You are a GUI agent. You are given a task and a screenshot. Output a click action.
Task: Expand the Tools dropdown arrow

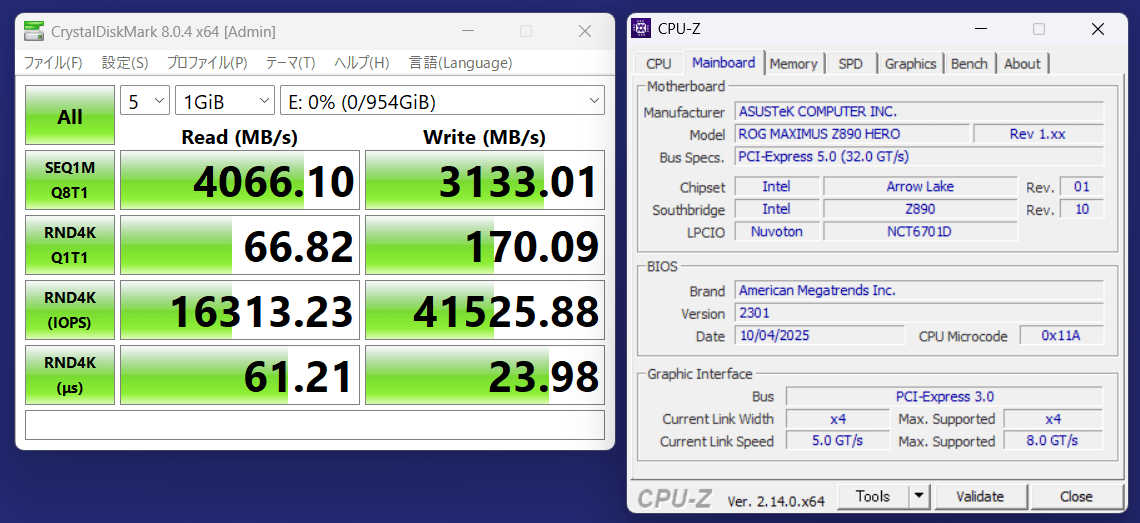click(919, 496)
